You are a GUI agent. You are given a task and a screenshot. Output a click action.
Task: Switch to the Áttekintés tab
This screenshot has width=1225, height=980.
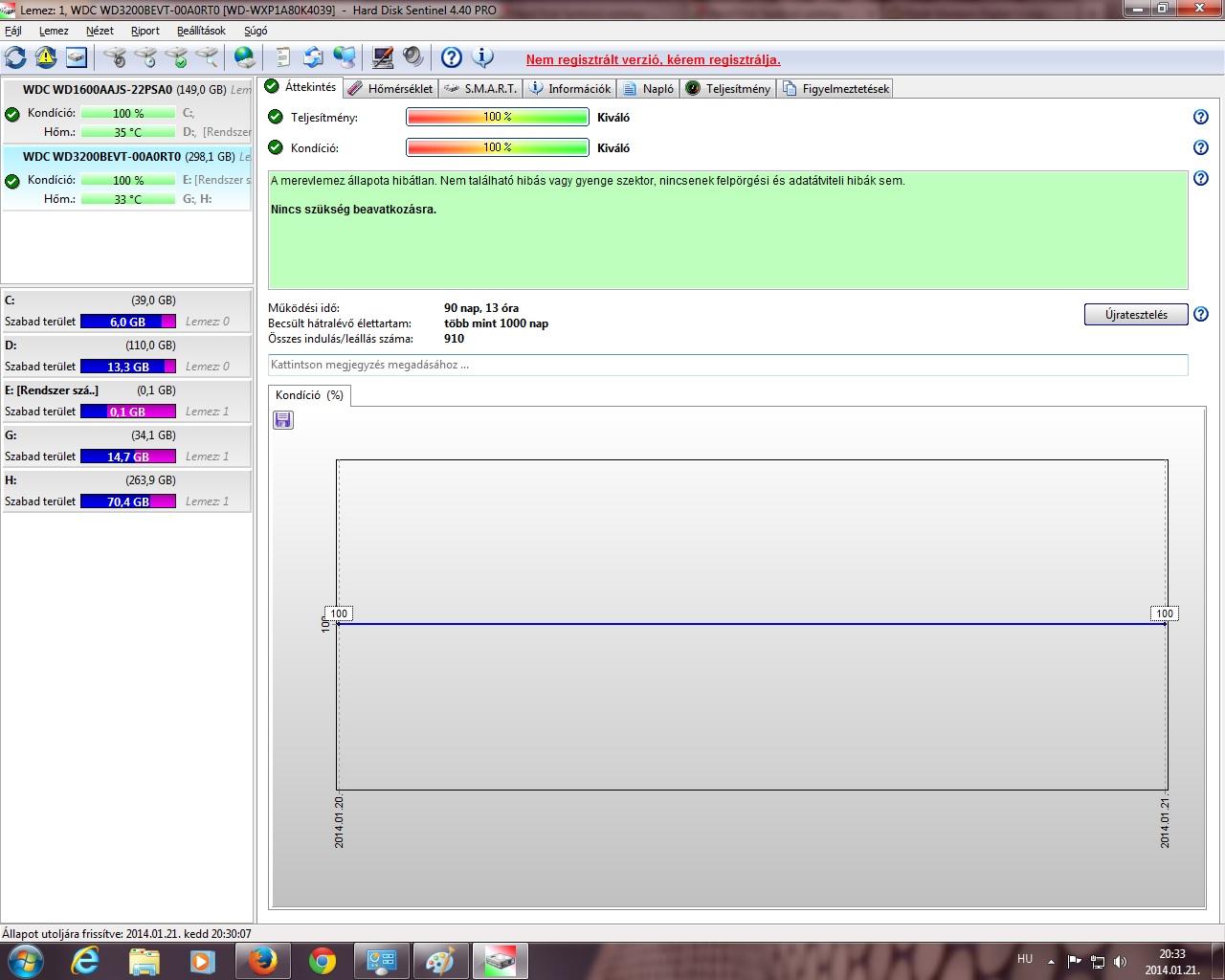pos(301,87)
